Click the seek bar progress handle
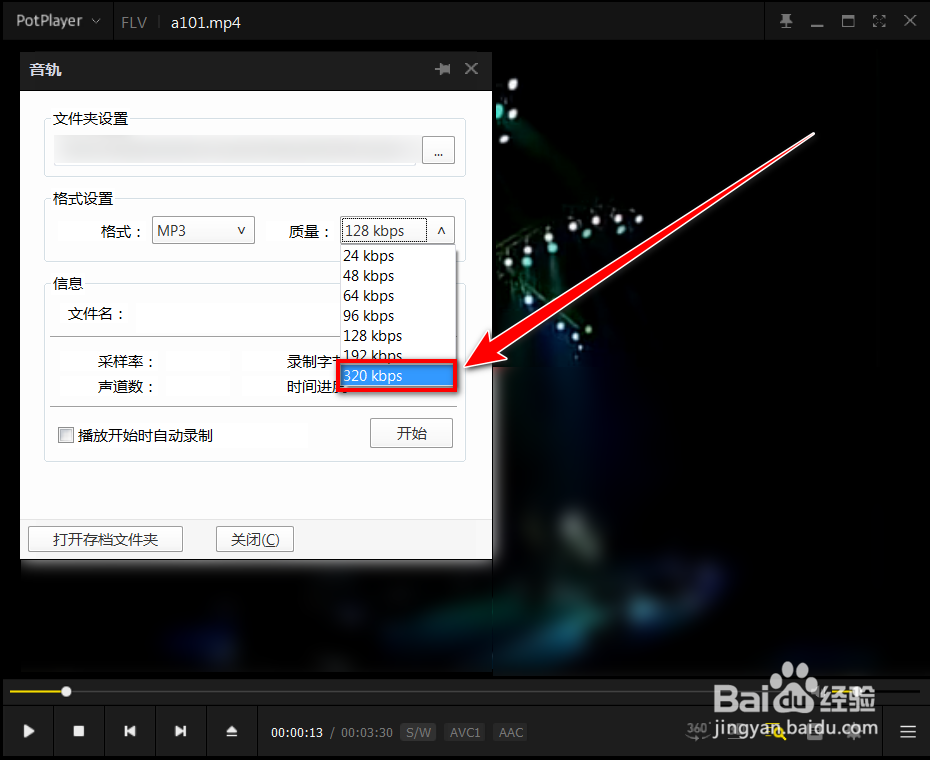The width and height of the screenshot is (930, 760). coord(66,691)
